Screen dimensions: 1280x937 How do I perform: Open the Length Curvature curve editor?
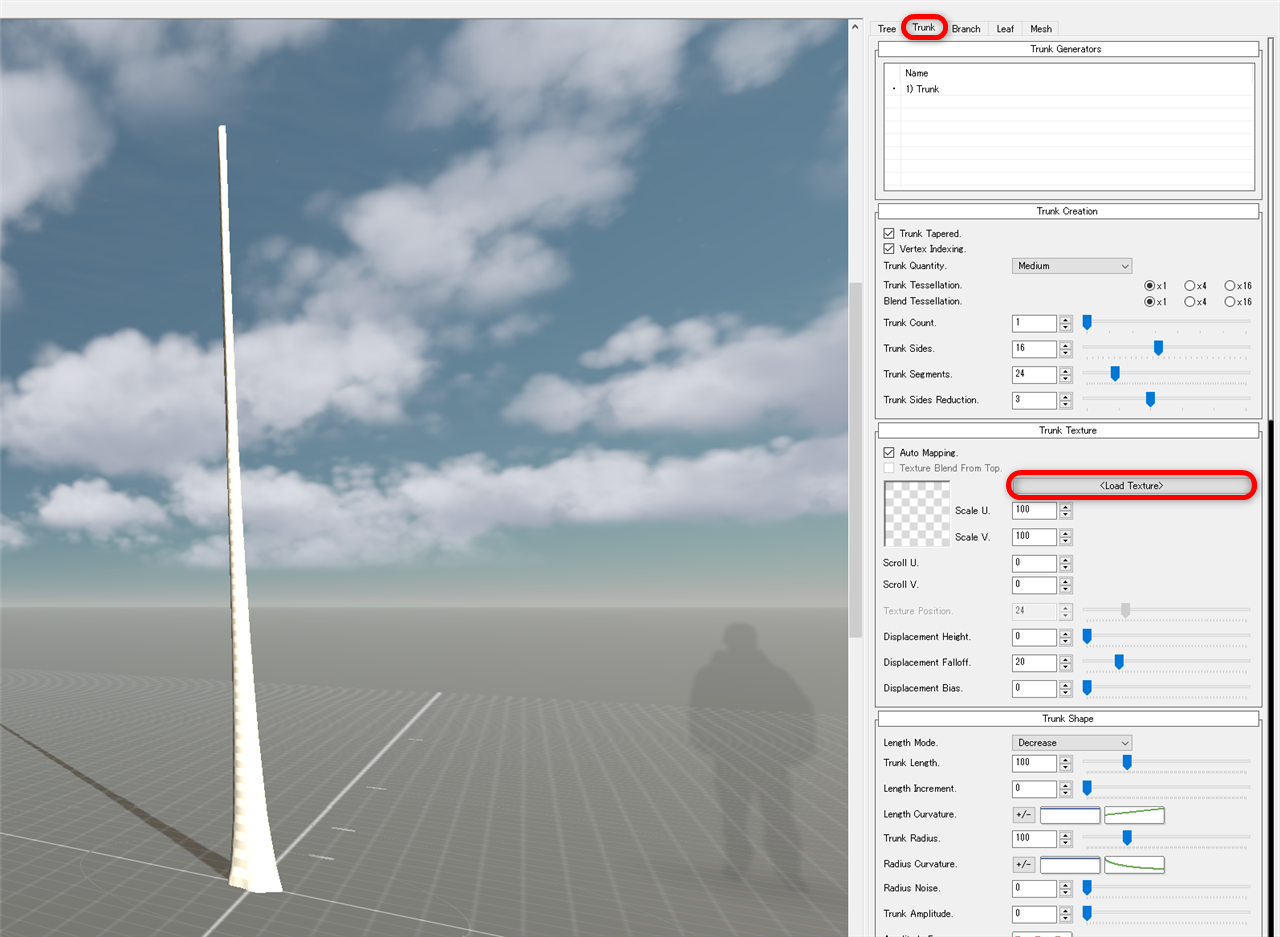coord(1134,815)
